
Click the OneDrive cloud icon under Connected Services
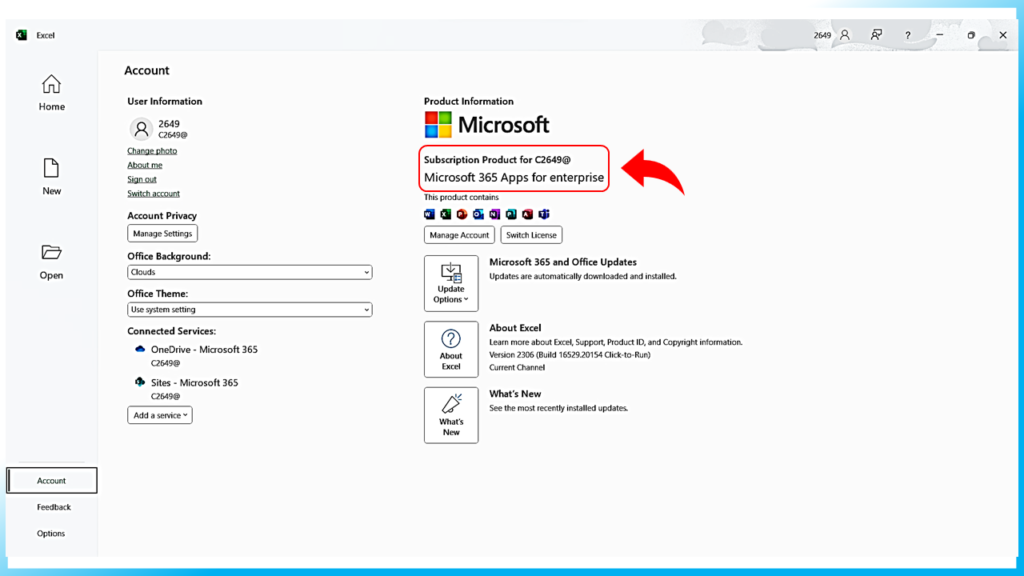(x=140, y=349)
